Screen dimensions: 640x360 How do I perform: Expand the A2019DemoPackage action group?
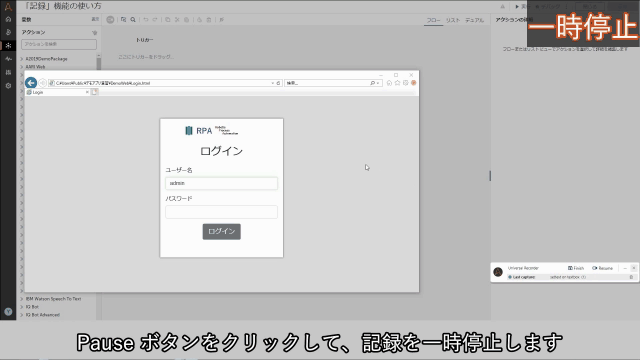coord(22,59)
